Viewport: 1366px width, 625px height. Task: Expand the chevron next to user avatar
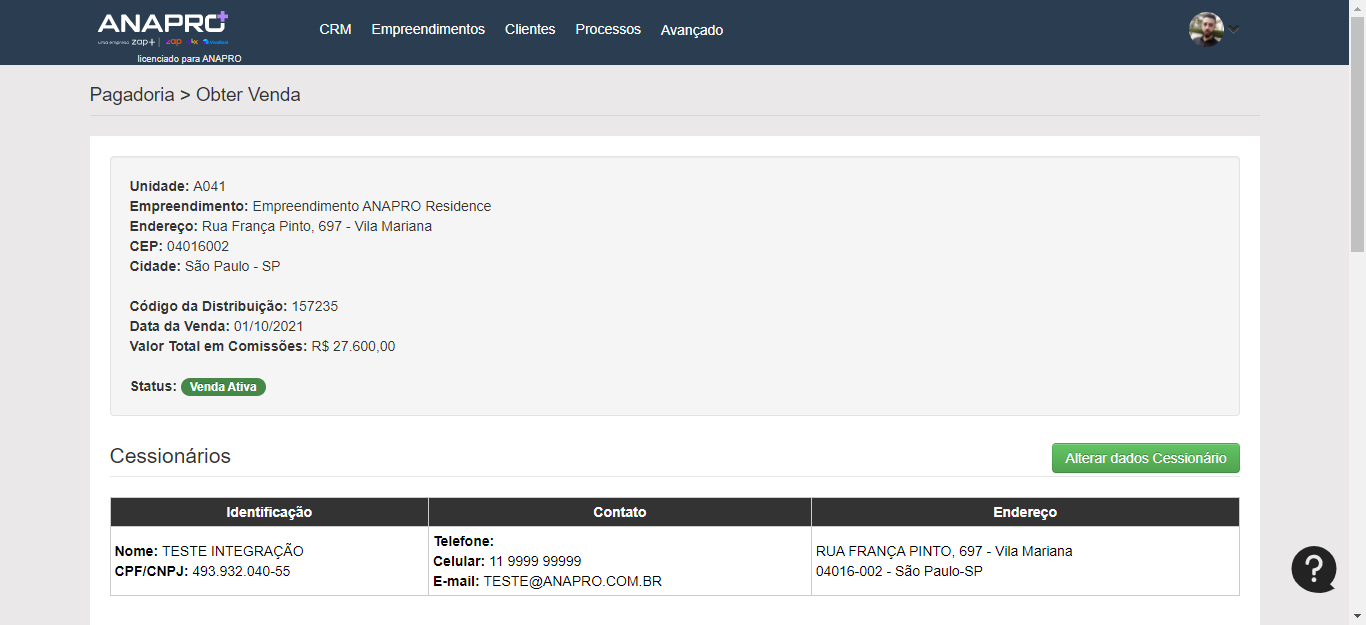tap(1234, 29)
